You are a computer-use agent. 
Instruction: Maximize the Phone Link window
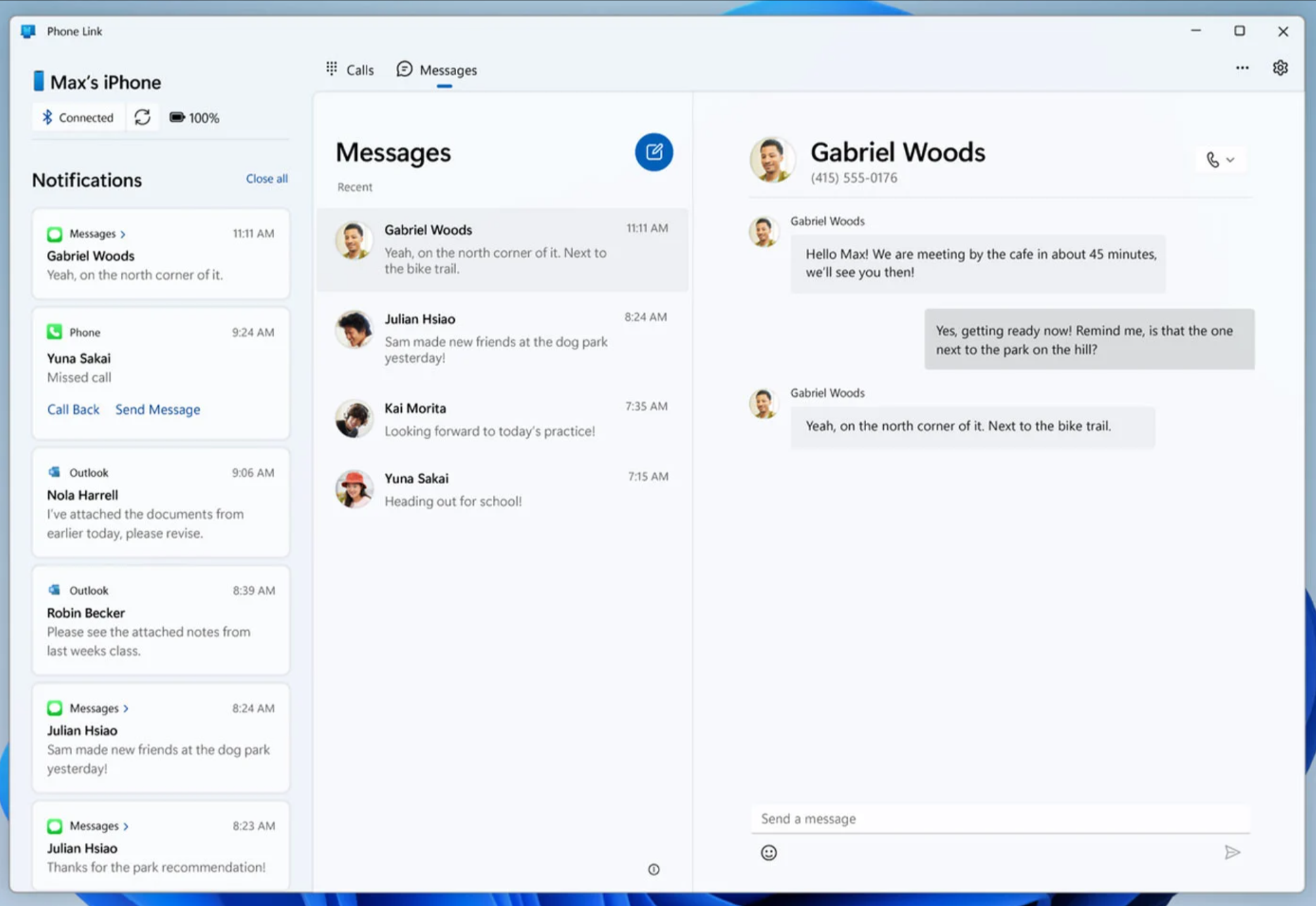[x=1239, y=30]
